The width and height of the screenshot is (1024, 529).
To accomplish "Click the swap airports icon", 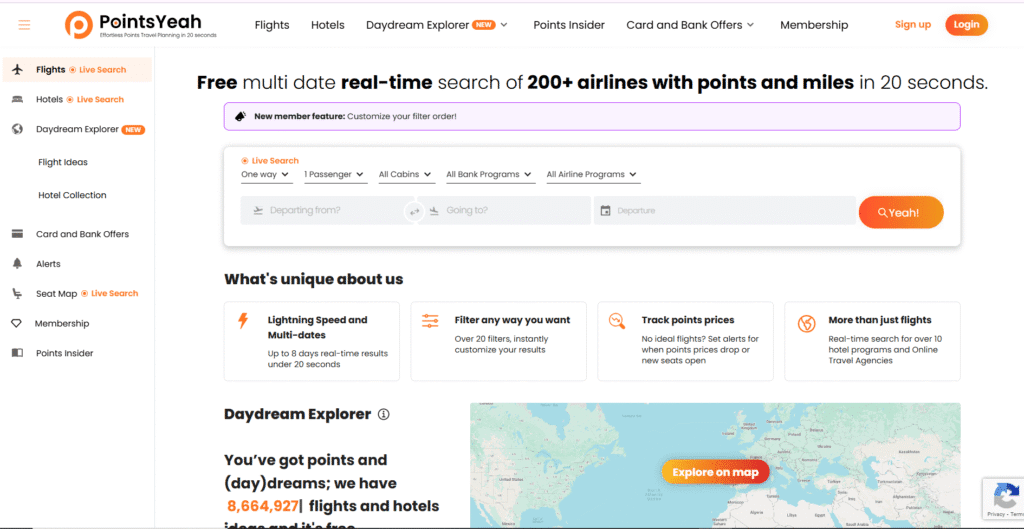I will (x=414, y=211).
